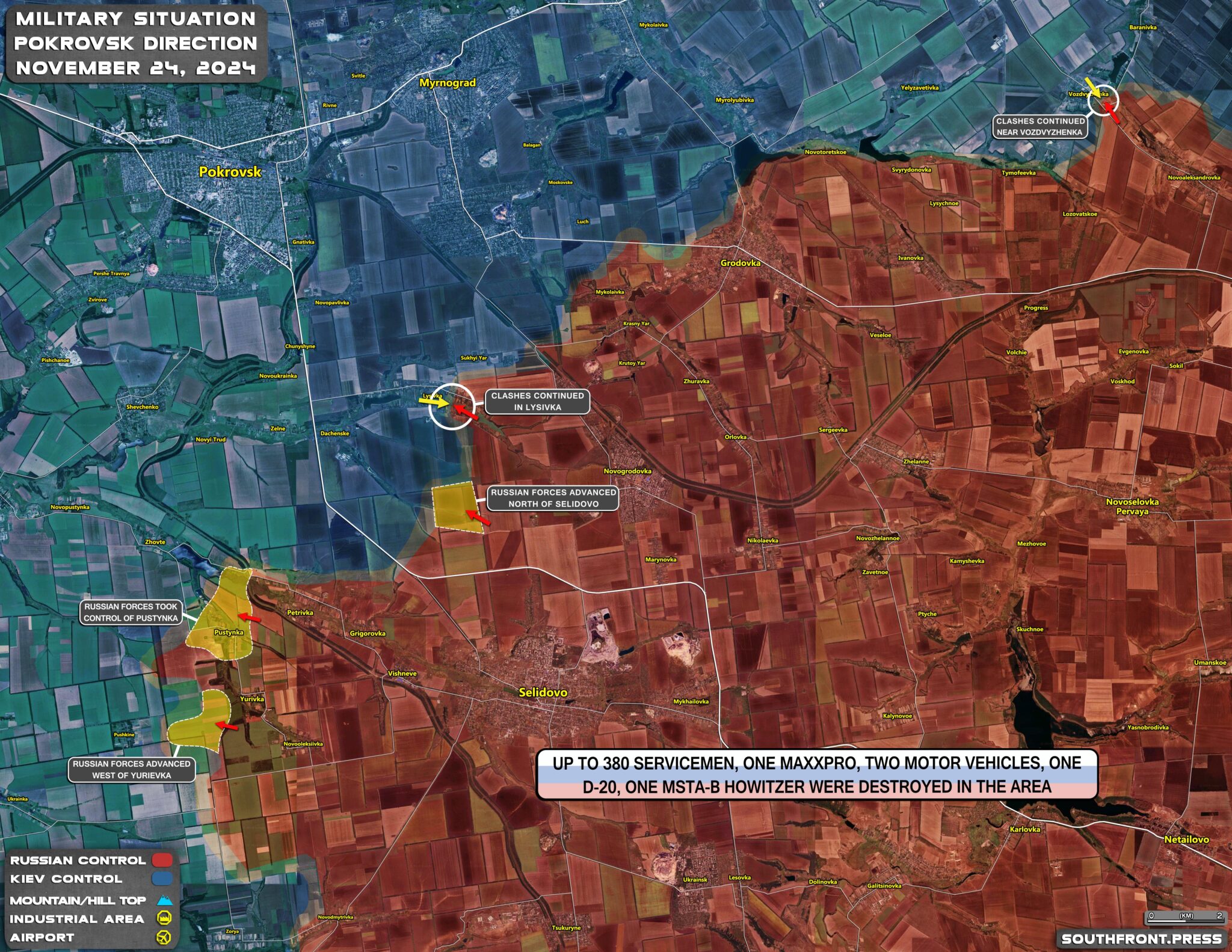Click the 'Clashes continued in Lysivka' callout
This screenshot has height=952, width=1232.
coord(537,402)
